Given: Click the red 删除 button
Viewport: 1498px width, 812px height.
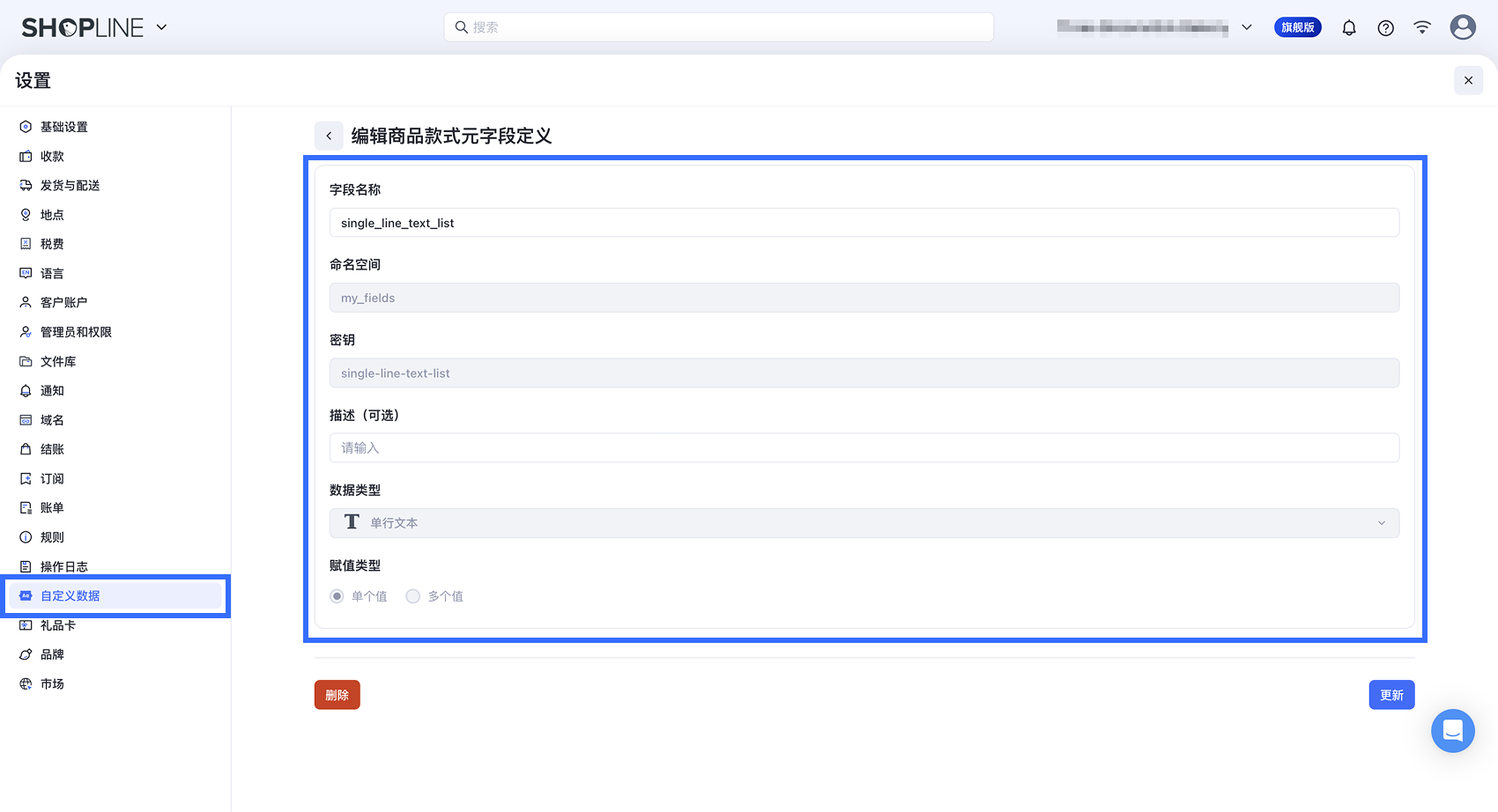Looking at the screenshot, I should click(337, 695).
